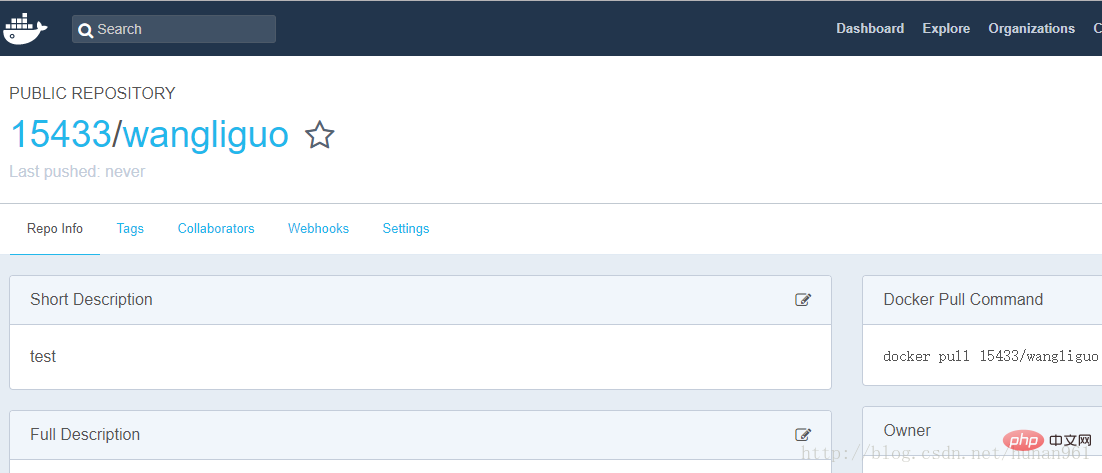Edit the Full Description via pencil icon
This screenshot has width=1102, height=473.
(x=803, y=435)
